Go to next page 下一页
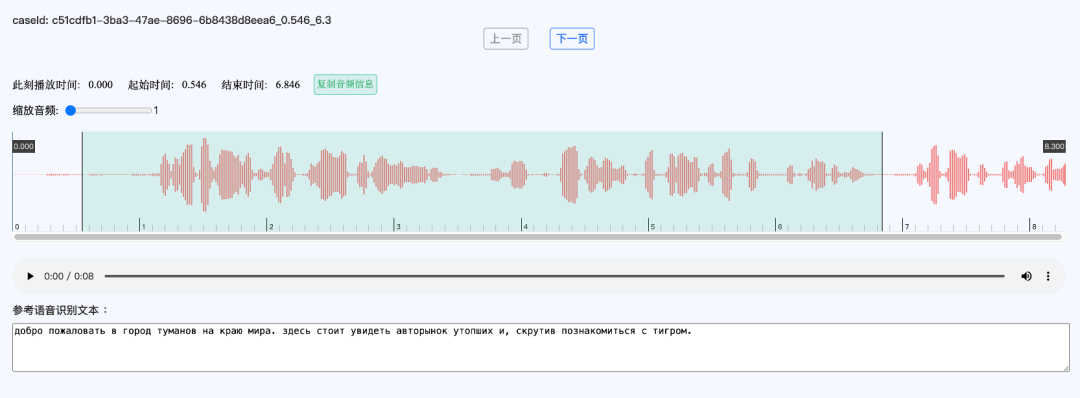 (572, 39)
